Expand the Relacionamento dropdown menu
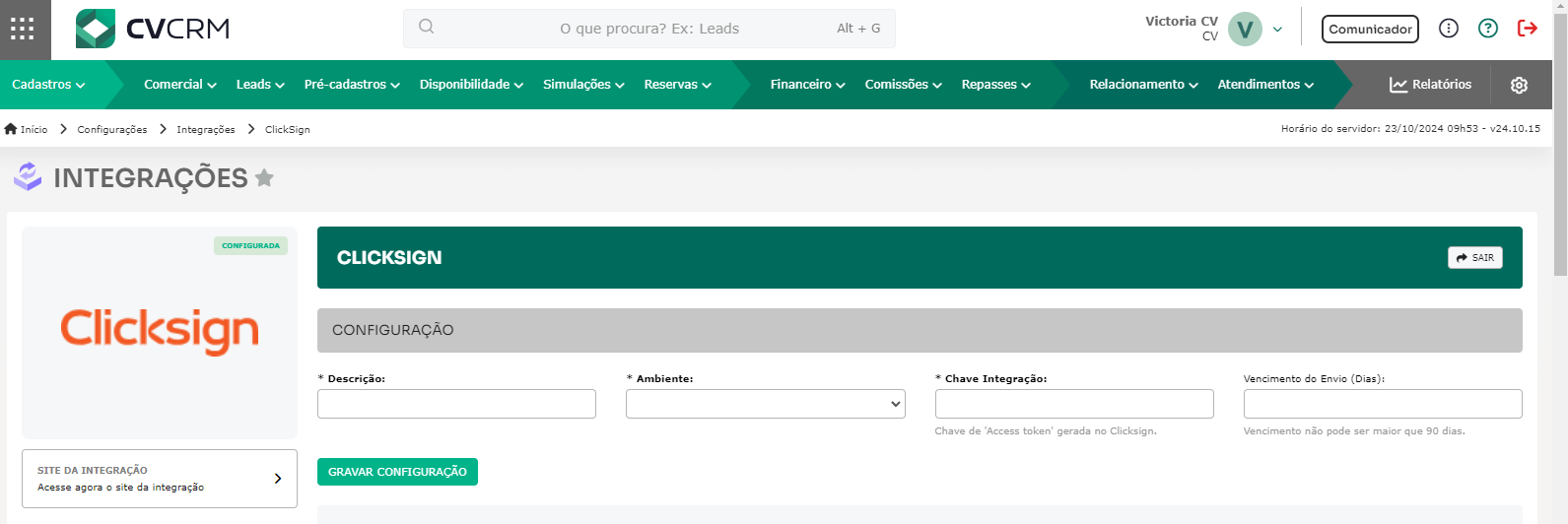1568x524 pixels. click(1143, 85)
